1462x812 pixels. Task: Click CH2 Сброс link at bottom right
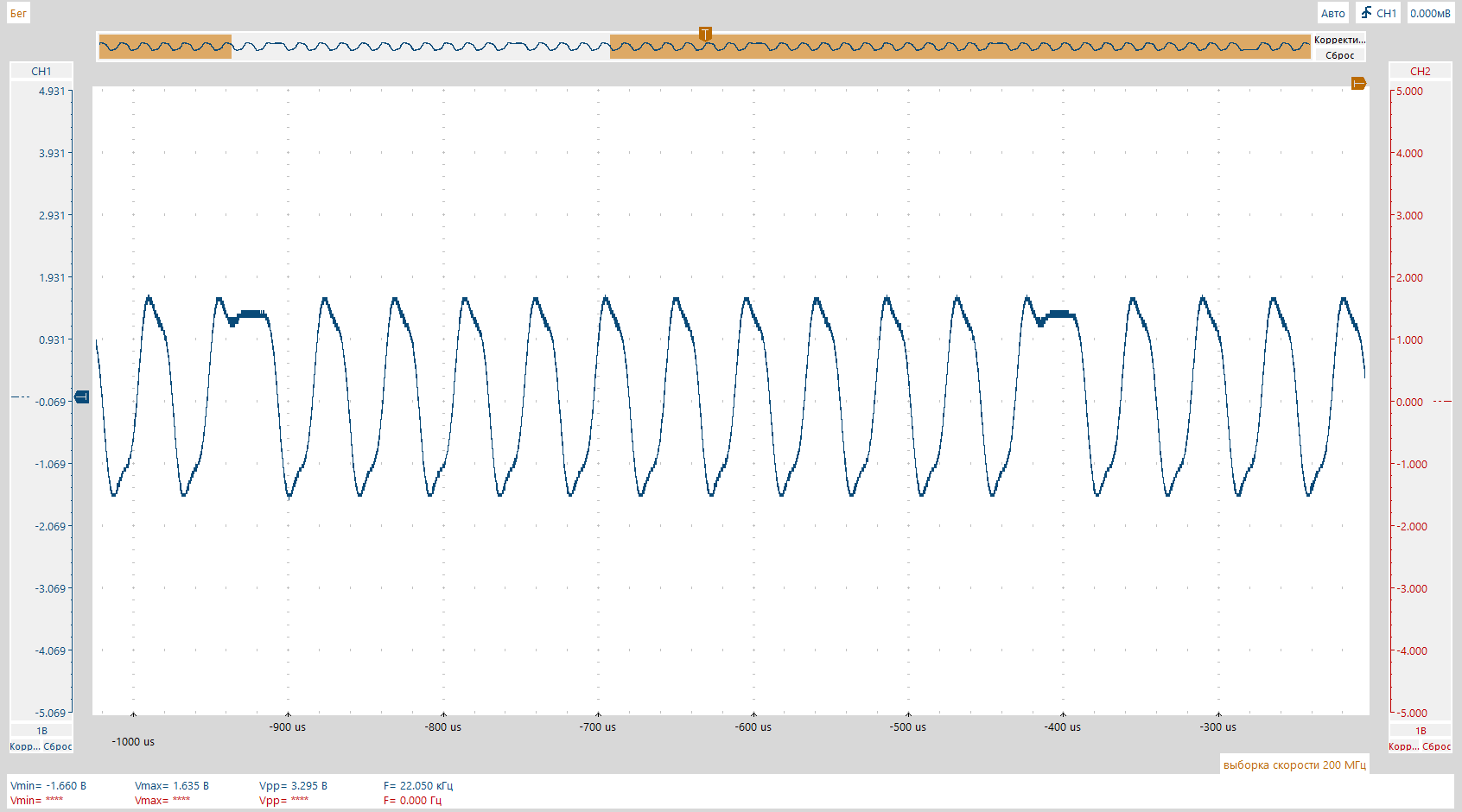(1437, 746)
